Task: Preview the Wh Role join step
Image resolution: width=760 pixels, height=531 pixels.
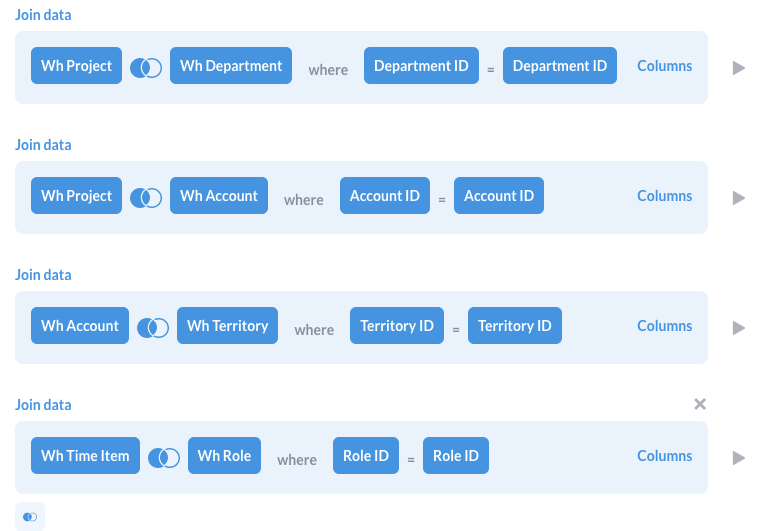Action: 738,458
